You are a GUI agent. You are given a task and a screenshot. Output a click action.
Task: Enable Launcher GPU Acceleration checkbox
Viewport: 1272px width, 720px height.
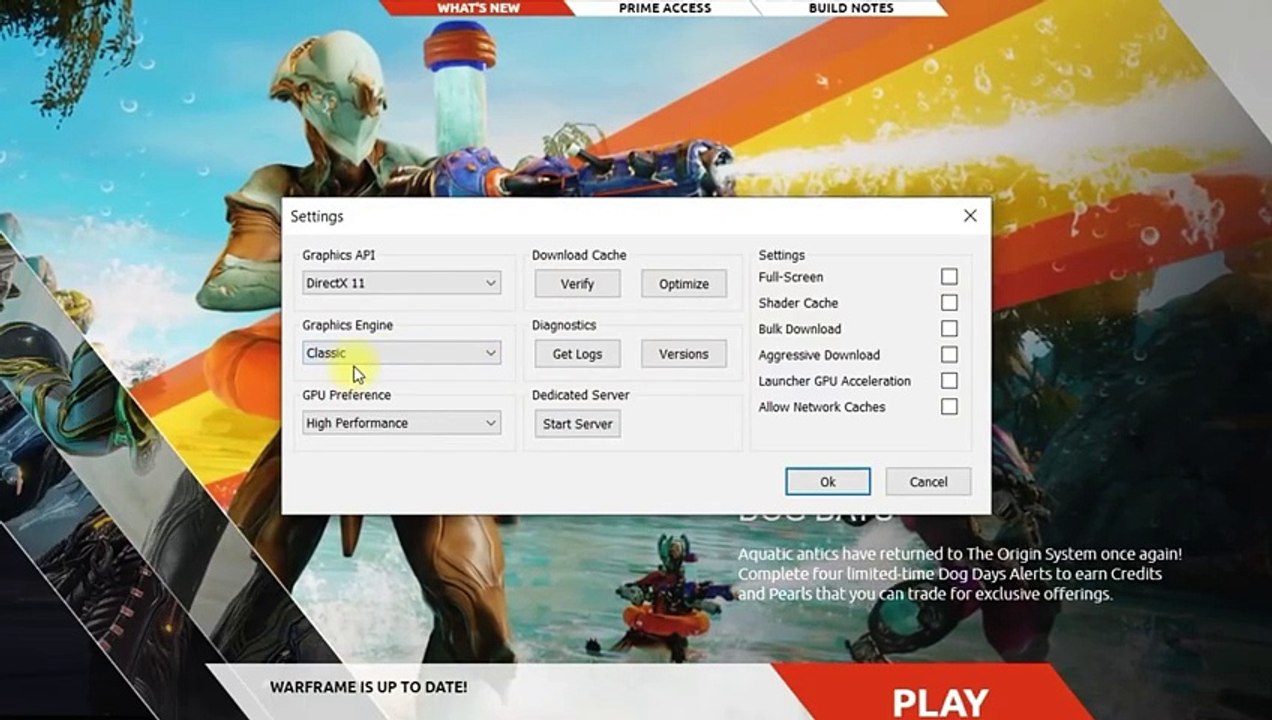[949, 381]
